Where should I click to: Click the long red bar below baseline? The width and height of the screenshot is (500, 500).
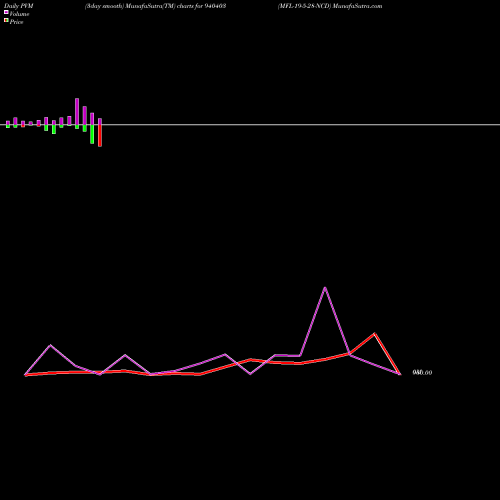(100, 136)
